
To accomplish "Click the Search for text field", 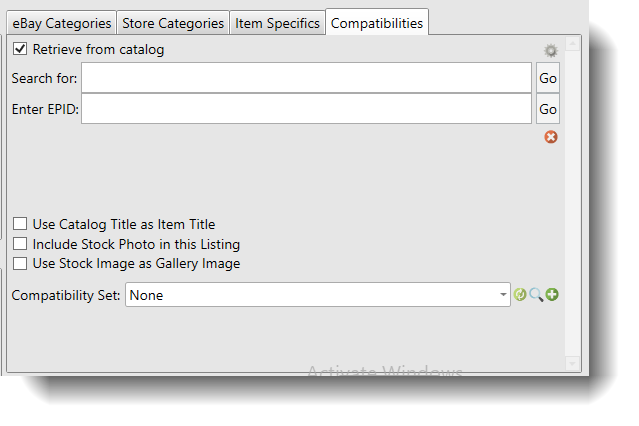I will click(306, 78).
